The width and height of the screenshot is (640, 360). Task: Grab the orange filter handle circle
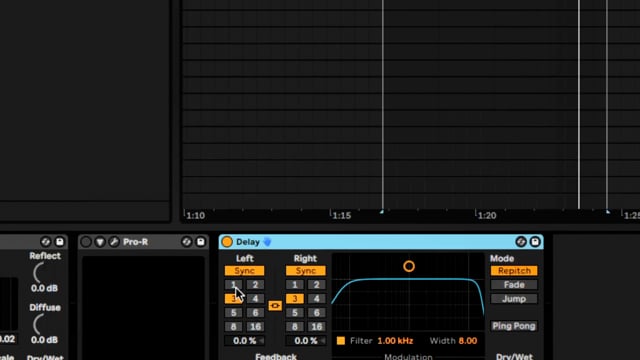[409, 267]
